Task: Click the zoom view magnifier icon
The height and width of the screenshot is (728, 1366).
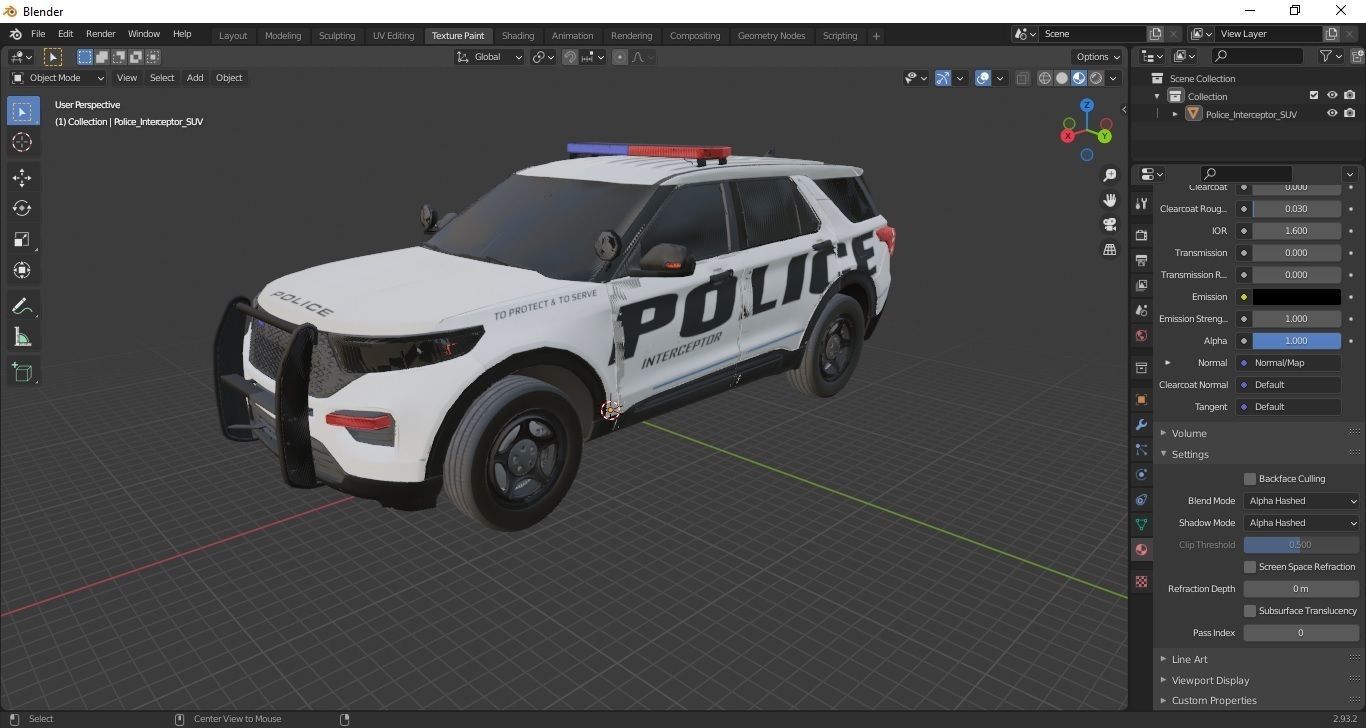Action: point(1110,175)
